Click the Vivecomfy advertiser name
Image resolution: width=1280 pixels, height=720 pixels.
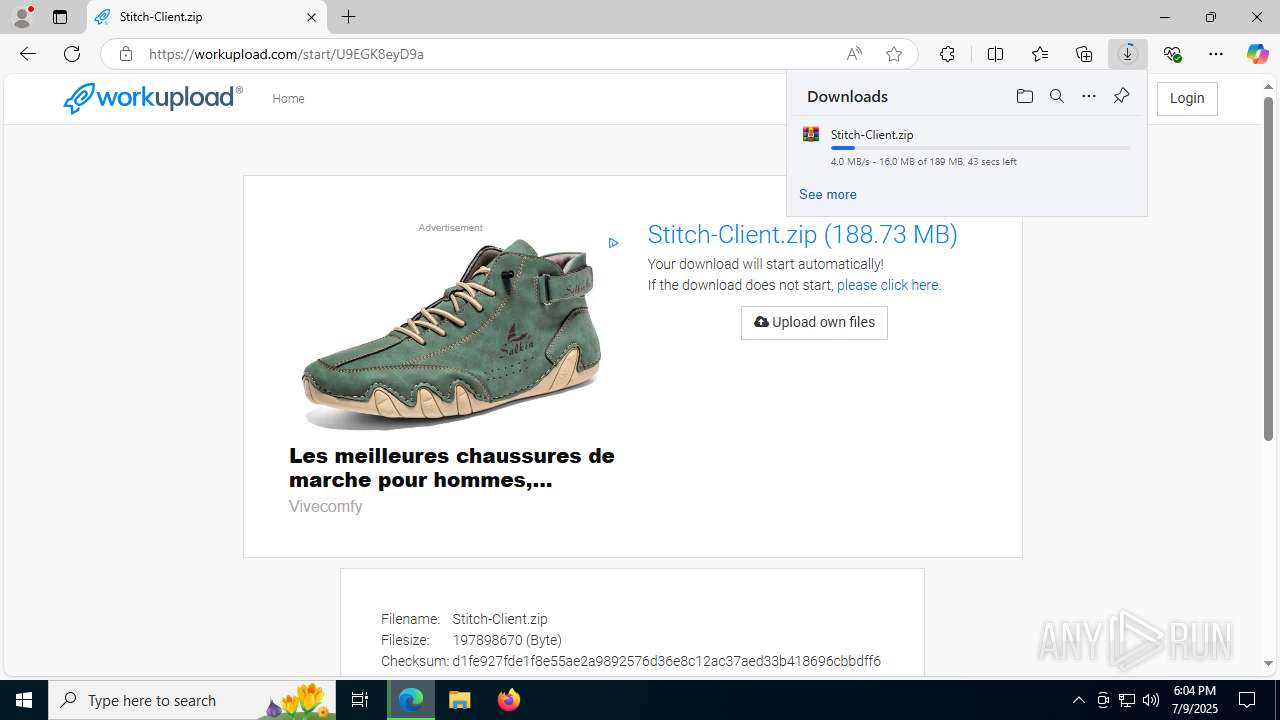click(x=325, y=506)
